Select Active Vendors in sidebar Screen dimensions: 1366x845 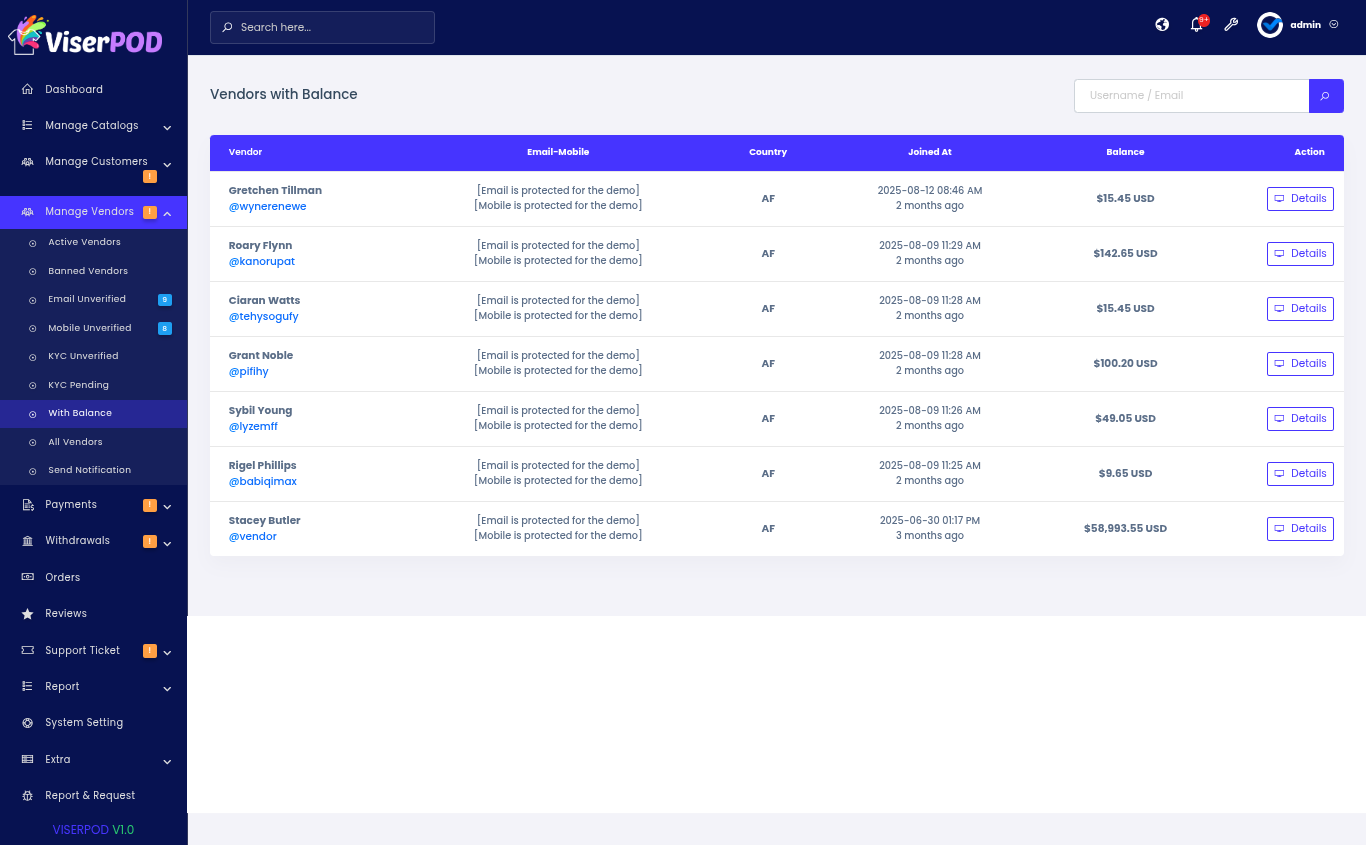click(x=84, y=242)
